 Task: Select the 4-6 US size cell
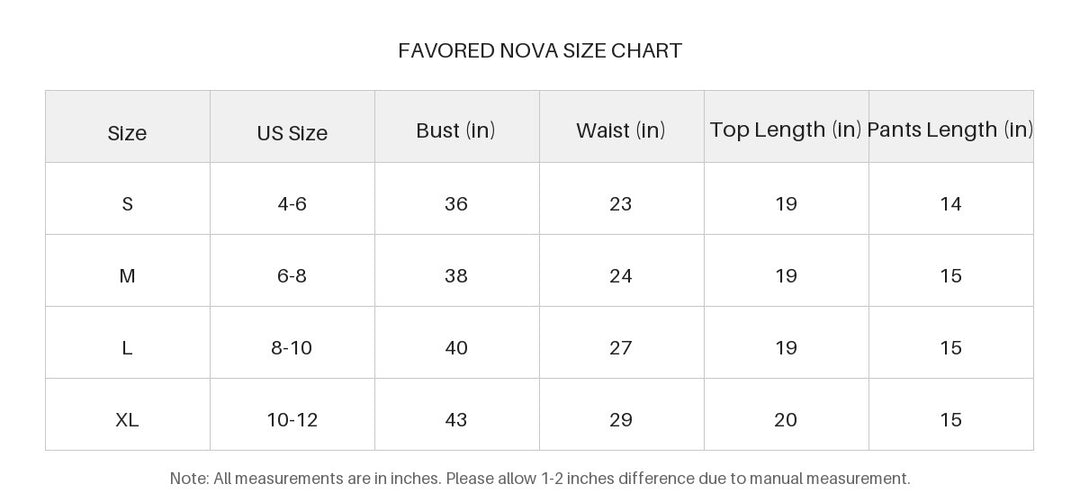pyautogui.click(x=292, y=204)
